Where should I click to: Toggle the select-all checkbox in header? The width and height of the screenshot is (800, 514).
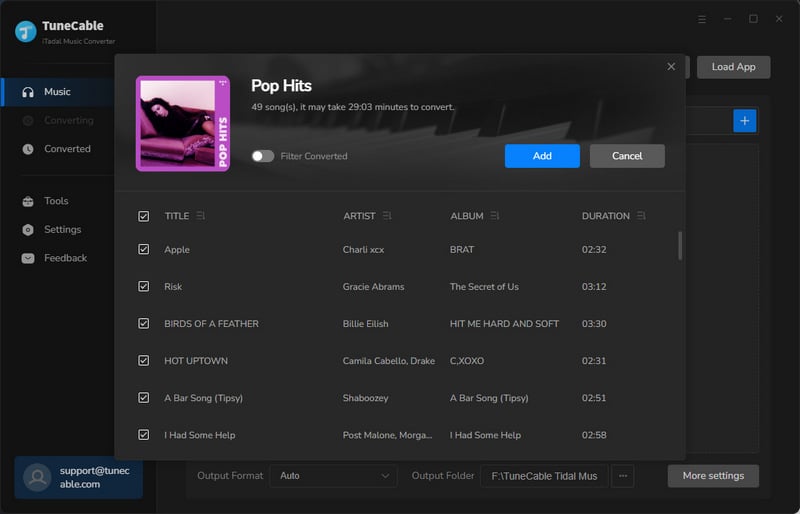pos(143,216)
